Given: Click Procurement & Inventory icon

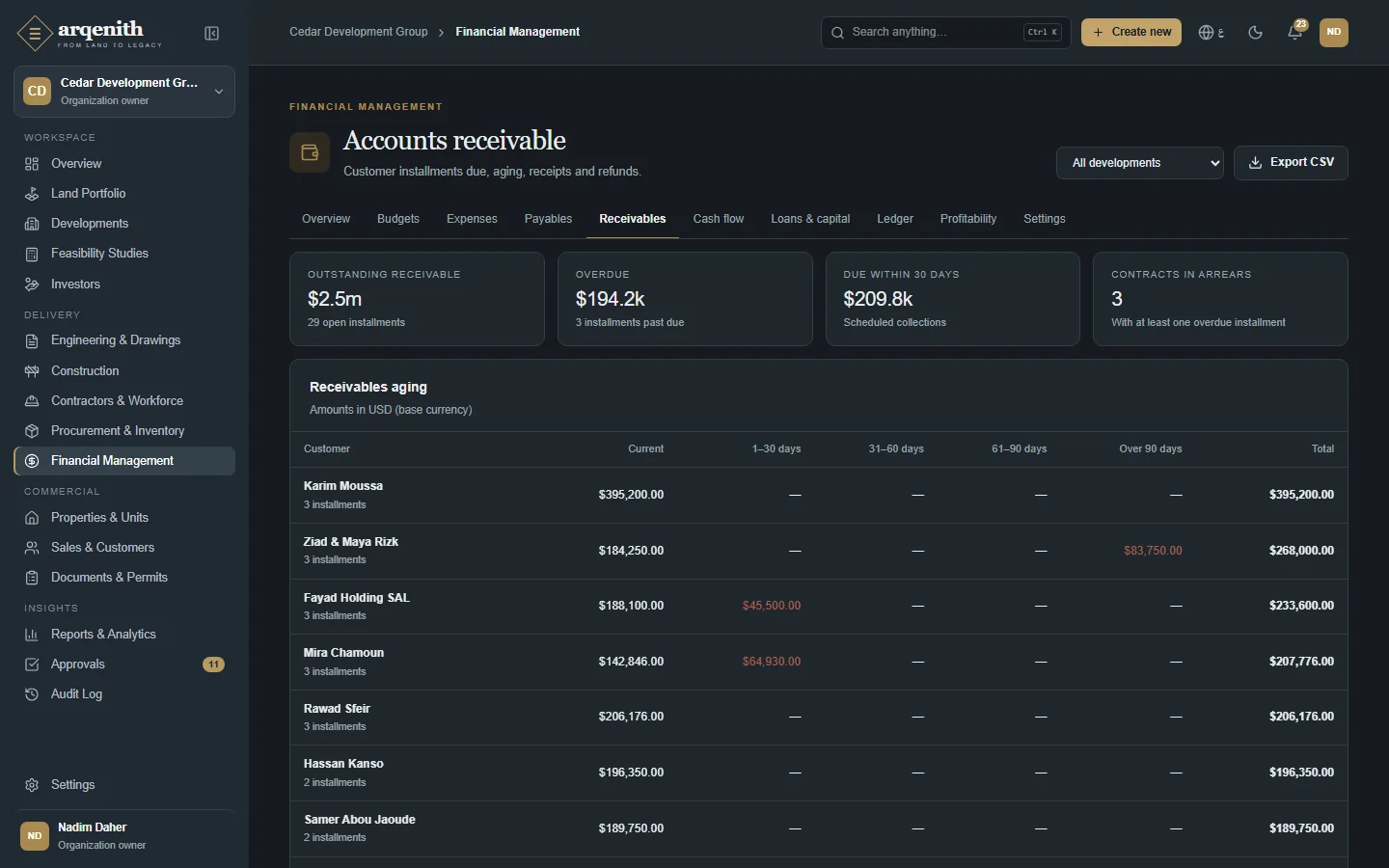Looking at the screenshot, I should tap(32, 431).
